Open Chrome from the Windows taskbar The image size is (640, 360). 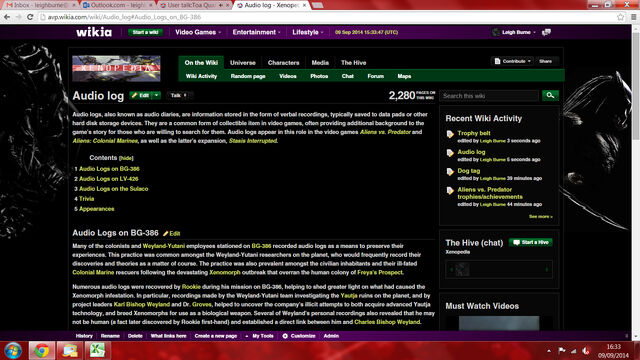pos(42,351)
